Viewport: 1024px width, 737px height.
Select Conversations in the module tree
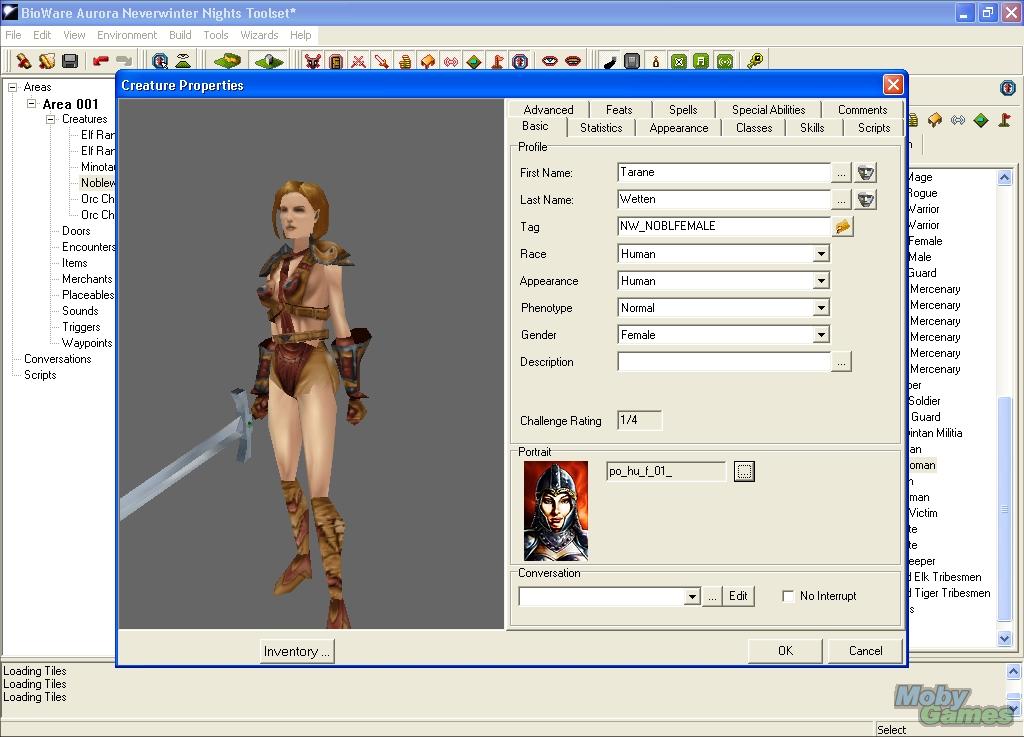click(57, 359)
